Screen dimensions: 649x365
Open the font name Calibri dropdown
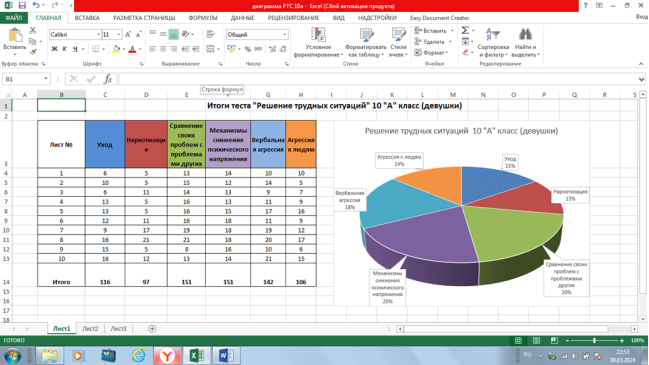98,34
